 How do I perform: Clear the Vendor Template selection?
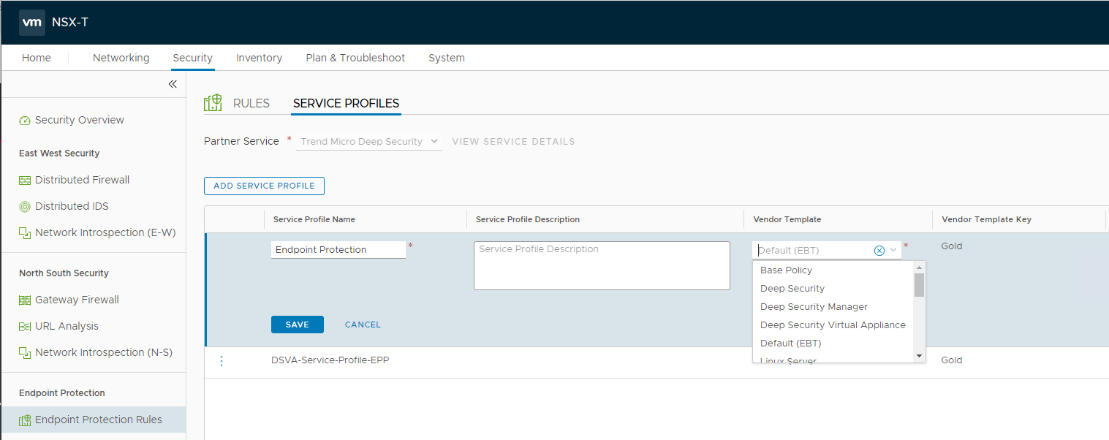coord(879,250)
